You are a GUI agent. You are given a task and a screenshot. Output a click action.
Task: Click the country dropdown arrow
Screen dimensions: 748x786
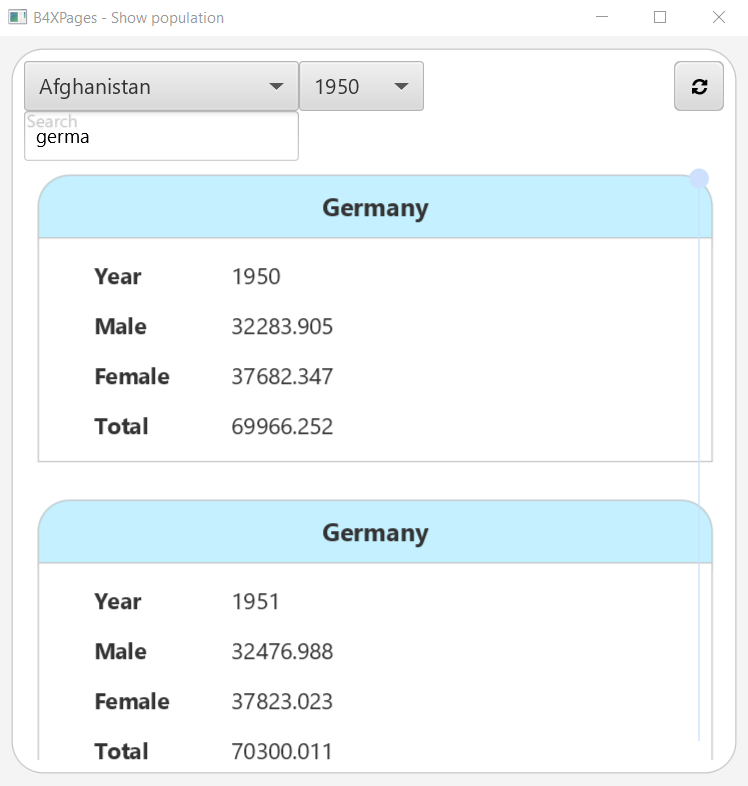tap(277, 86)
